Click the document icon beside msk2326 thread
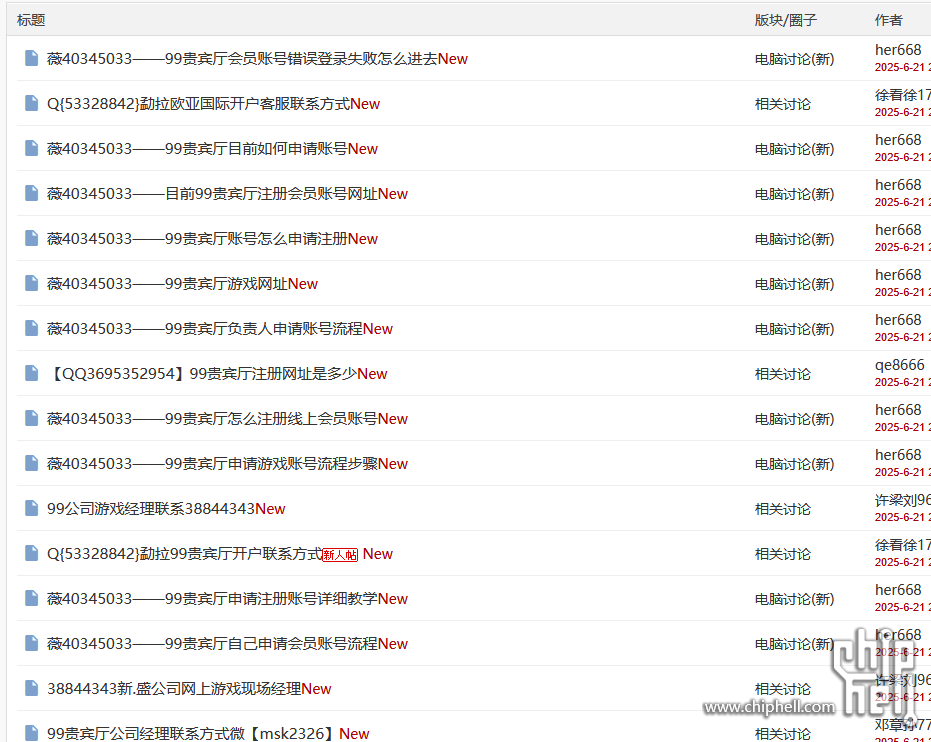This screenshot has width=931, height=742. (31, 733)
